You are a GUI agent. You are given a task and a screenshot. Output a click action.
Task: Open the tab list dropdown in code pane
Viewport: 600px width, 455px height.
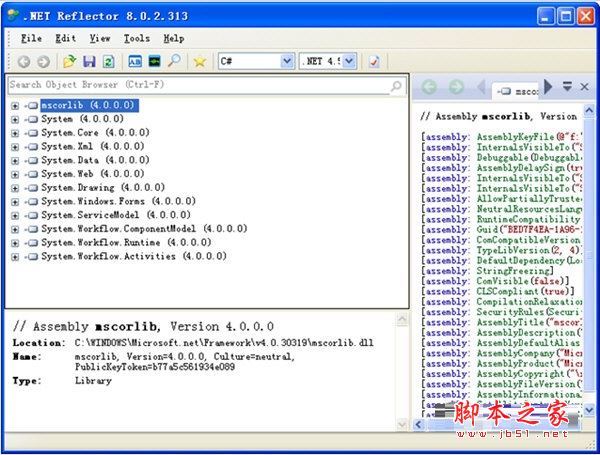pos(567,86)
